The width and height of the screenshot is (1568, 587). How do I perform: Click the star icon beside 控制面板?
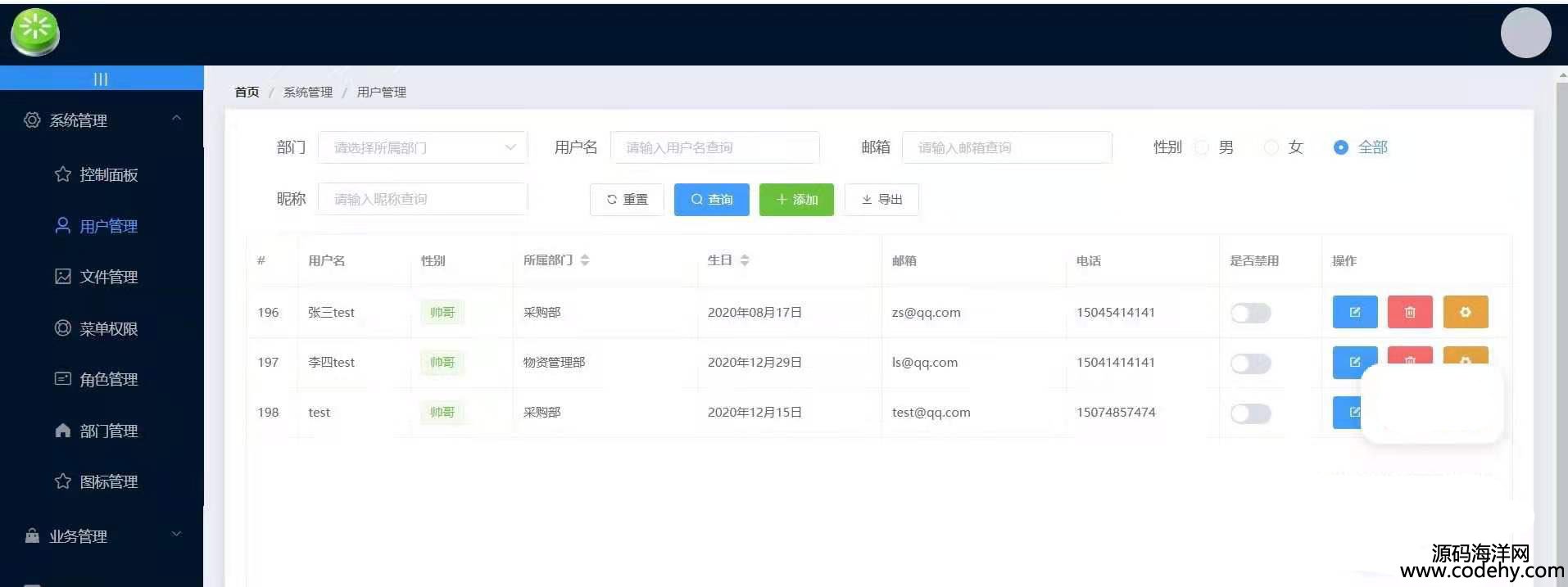pos(62,174)
